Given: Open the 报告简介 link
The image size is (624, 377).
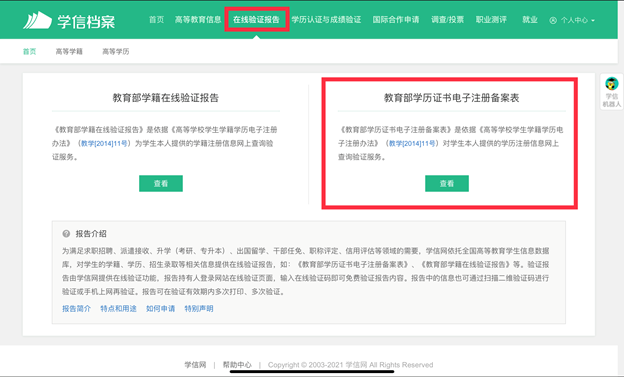Looking at the screenshot, I should coord(76,309).
